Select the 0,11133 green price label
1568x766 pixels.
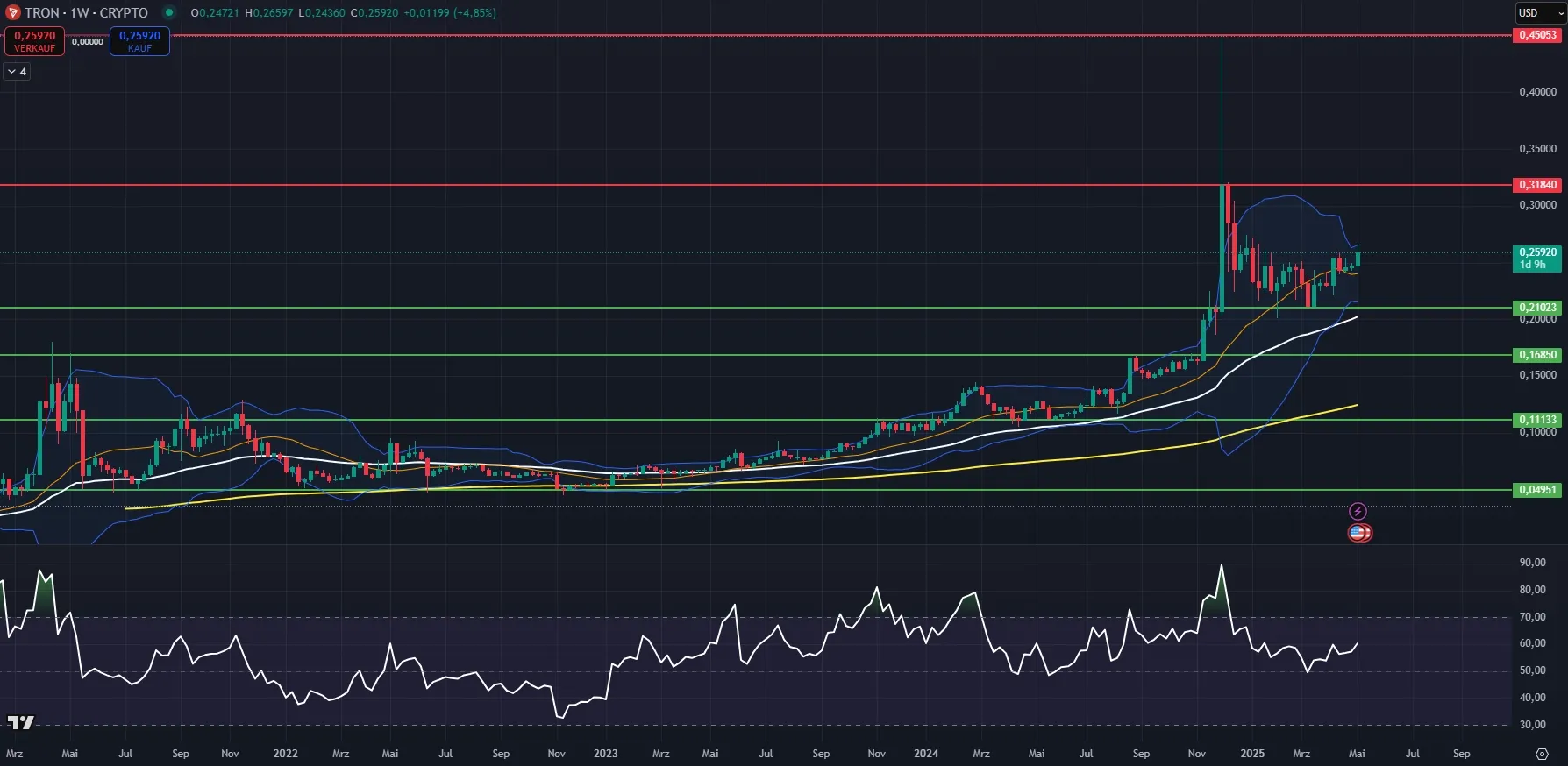(x=1537, y=420)
